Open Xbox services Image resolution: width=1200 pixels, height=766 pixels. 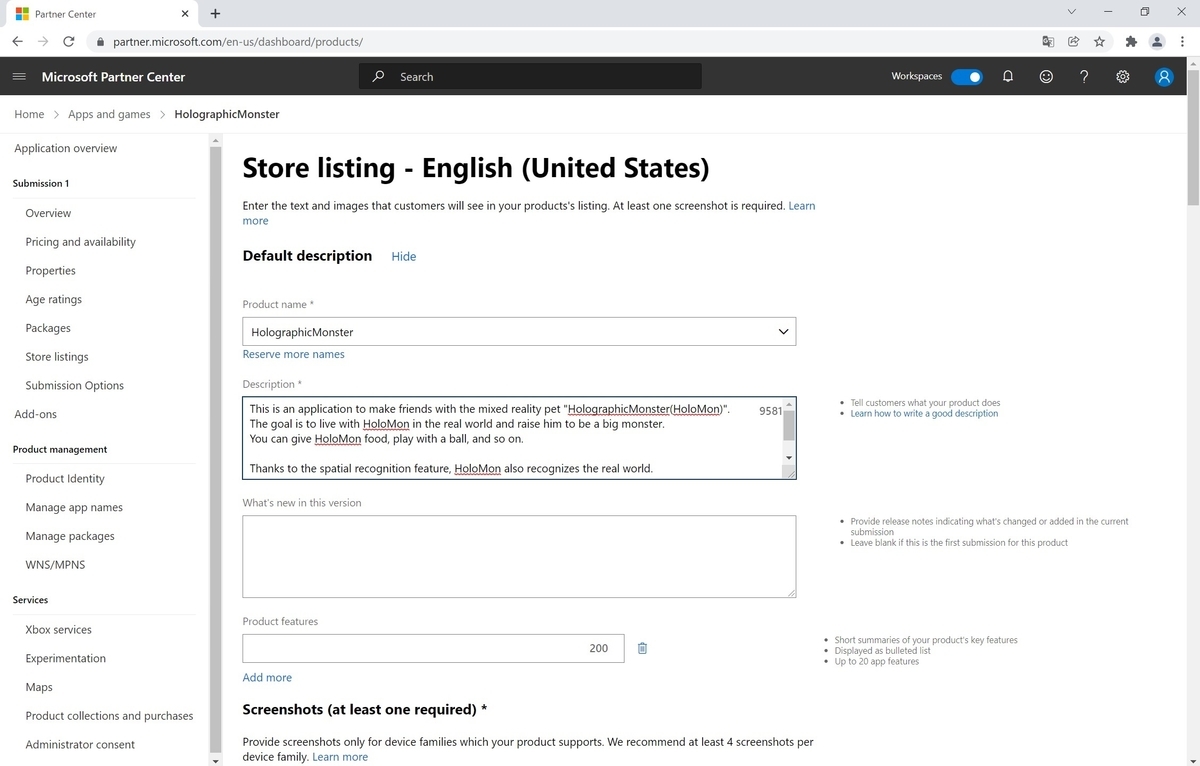click(58, 630)
